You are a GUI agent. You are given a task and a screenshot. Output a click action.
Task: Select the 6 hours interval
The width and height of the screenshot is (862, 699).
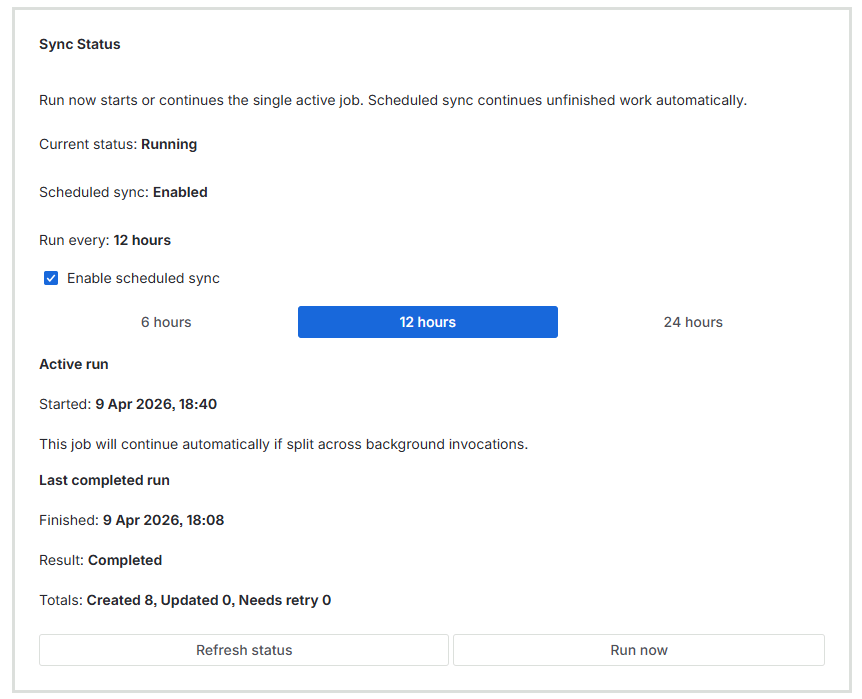165,322
